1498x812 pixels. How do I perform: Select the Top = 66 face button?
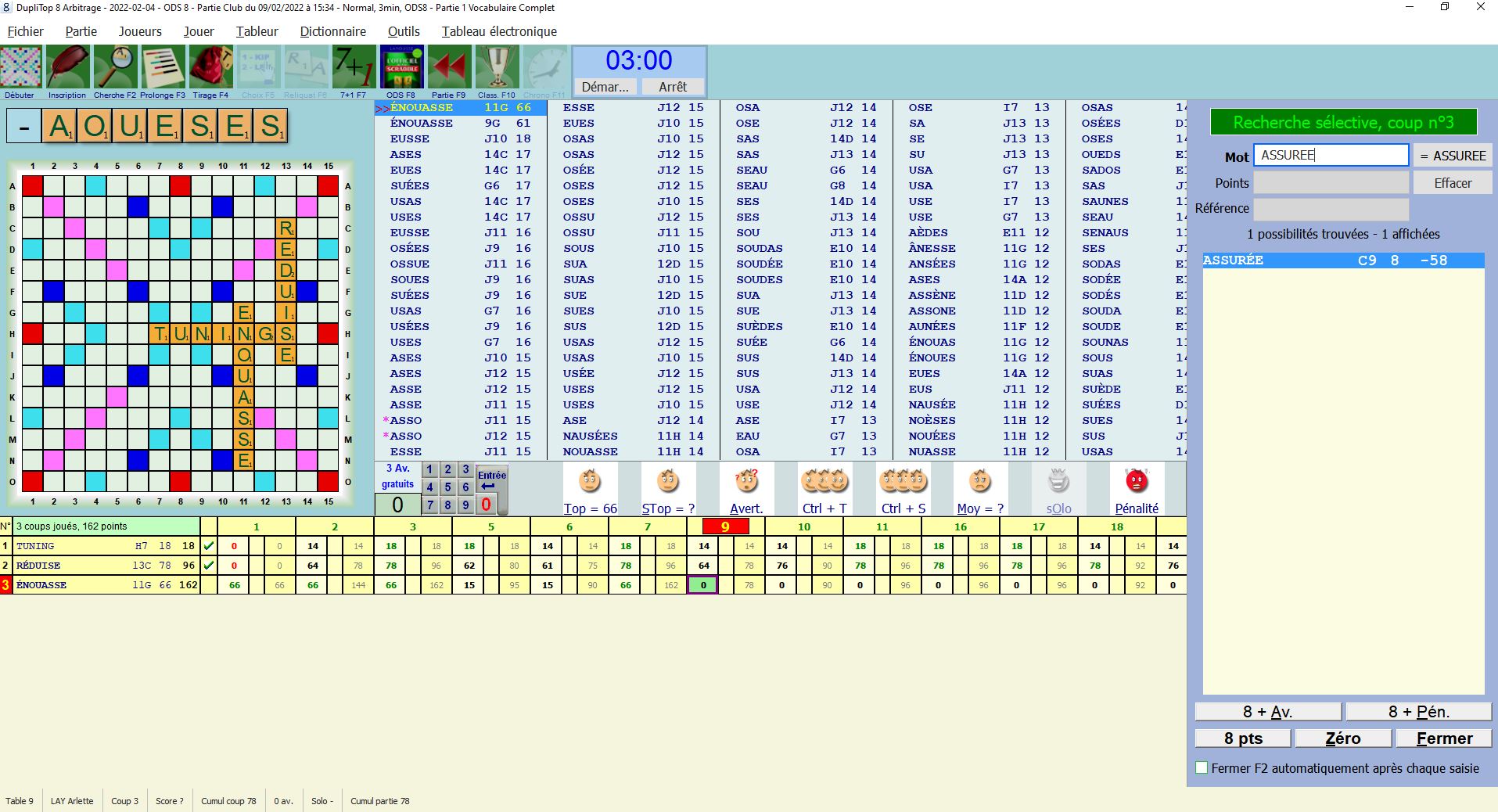pos(590,482)
